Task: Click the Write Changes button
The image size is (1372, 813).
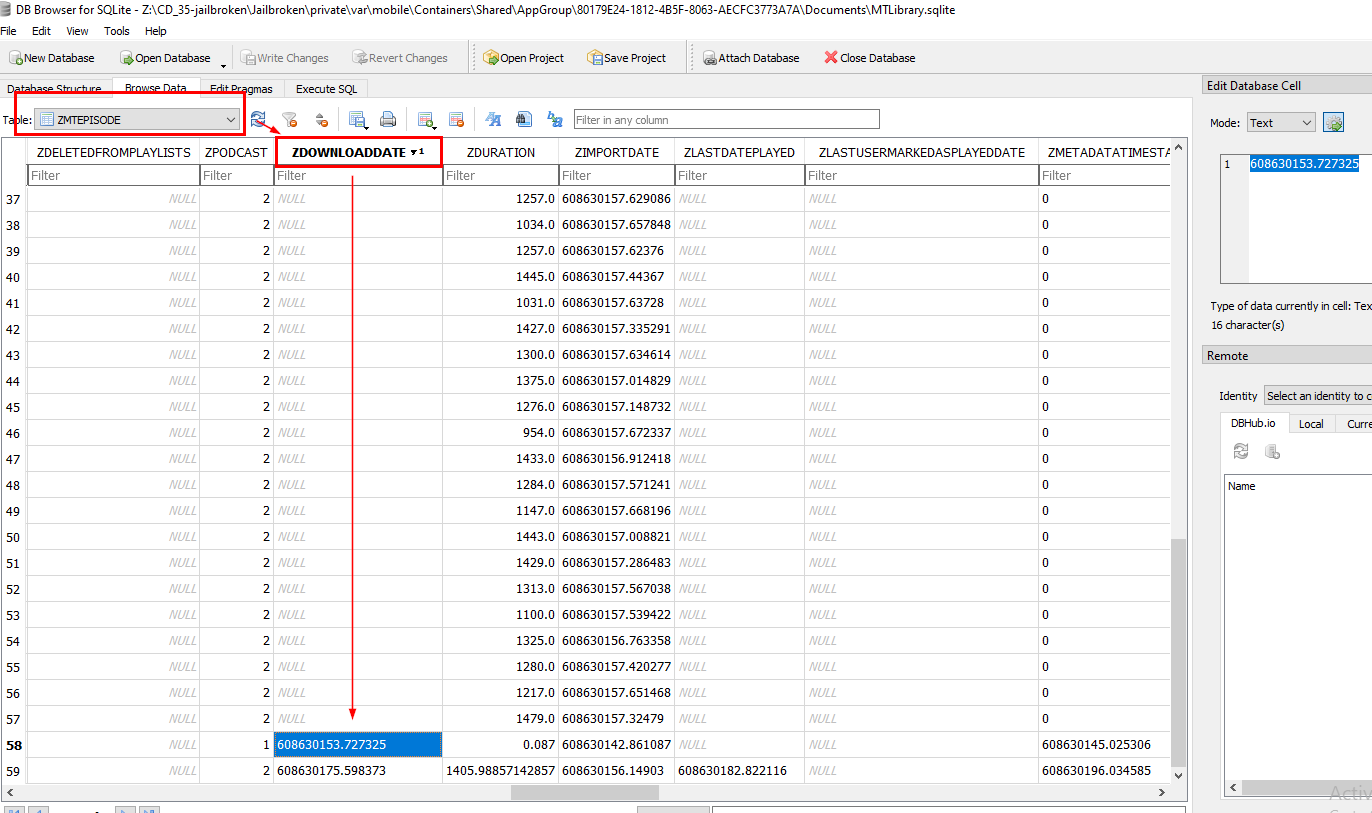Action: click(x=284, y=58)
